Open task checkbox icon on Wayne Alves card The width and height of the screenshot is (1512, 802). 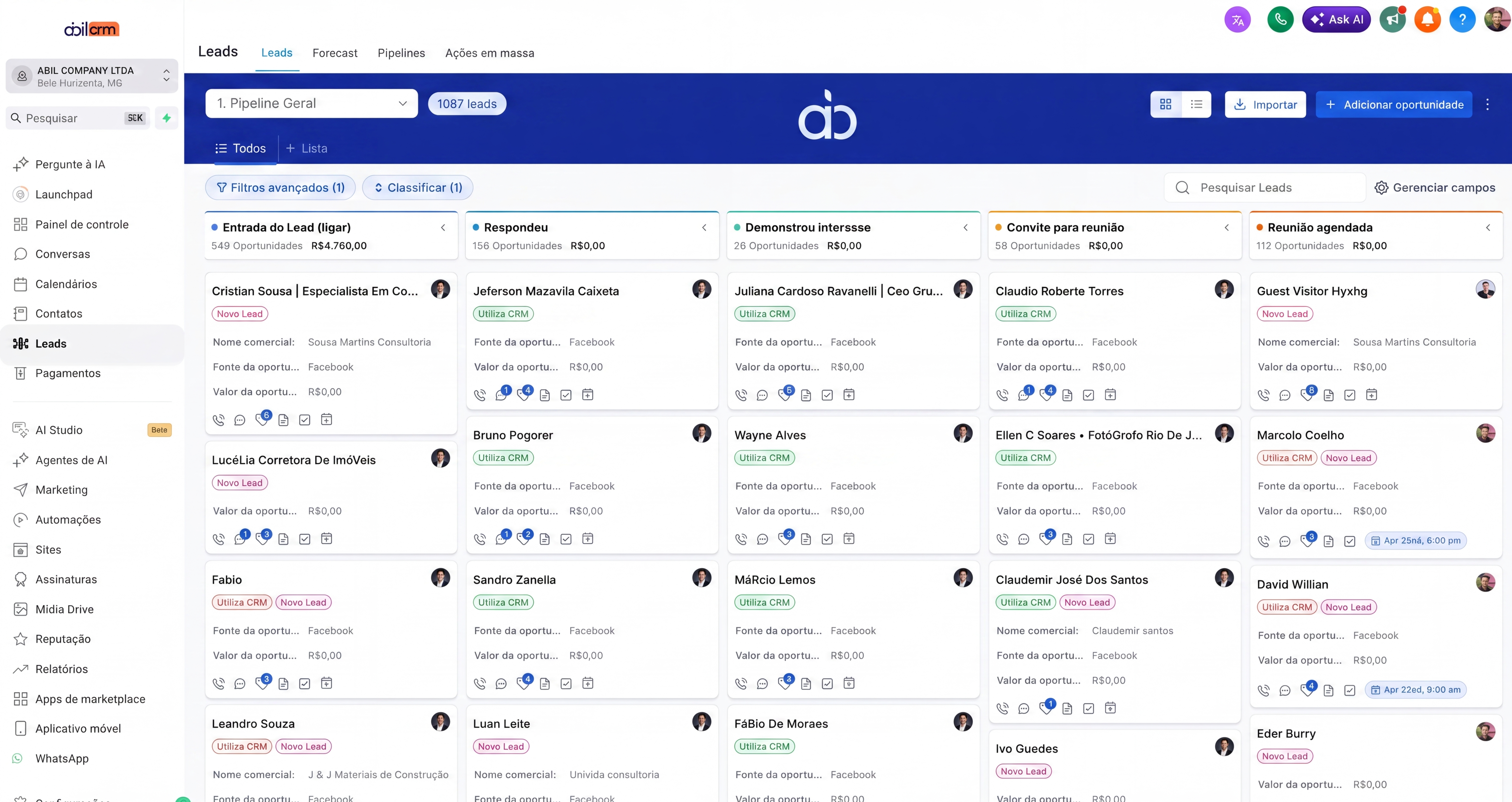point(827,539)
